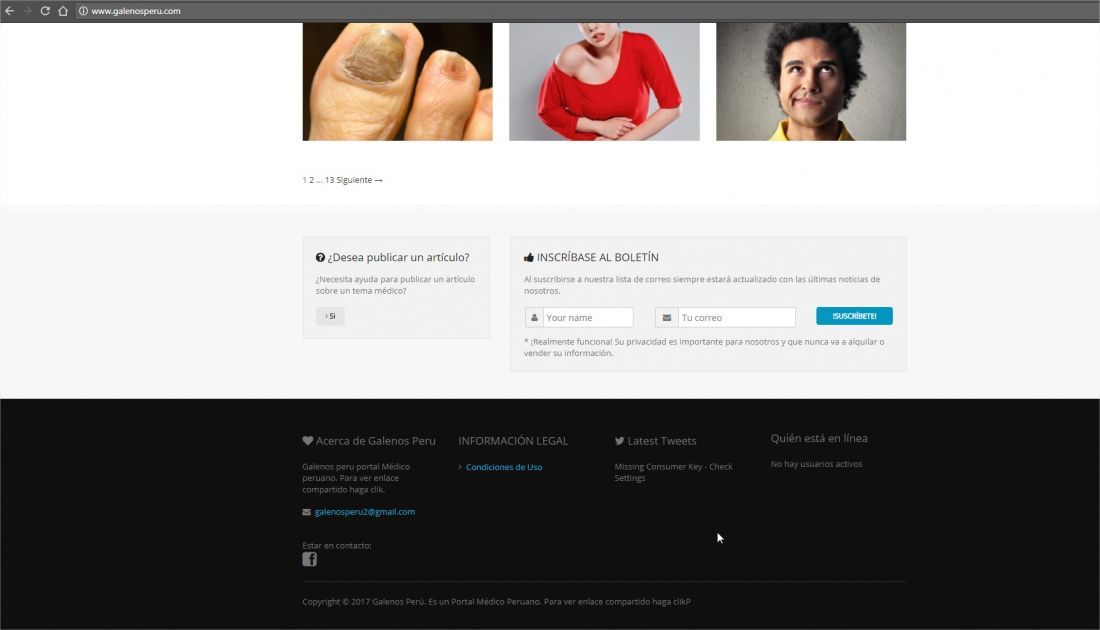1100x630 pixels.
Task: Click the galenosperu2@gmail.com email link
Action: 365,511
